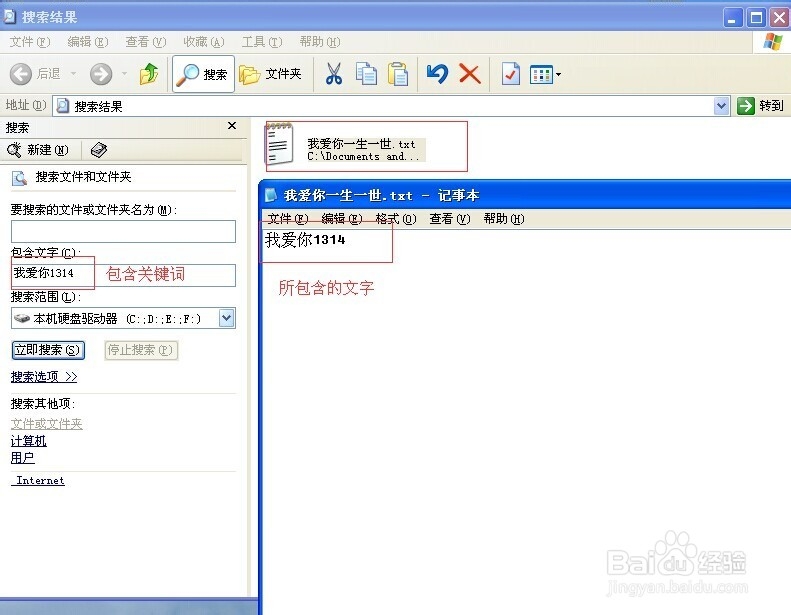Click the Forward arrow icon
This screenshot has width=791, height=615.
coord(101,74)
